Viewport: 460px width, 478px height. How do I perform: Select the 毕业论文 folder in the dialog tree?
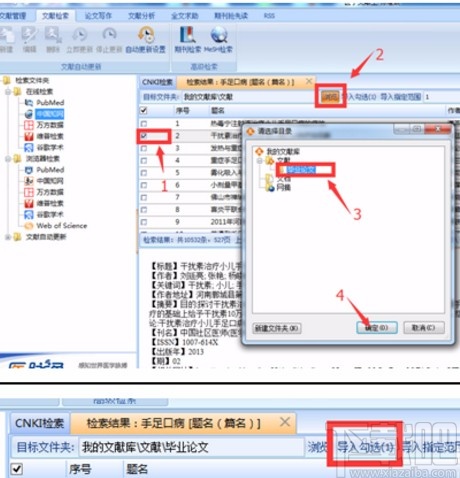point(301,170)
